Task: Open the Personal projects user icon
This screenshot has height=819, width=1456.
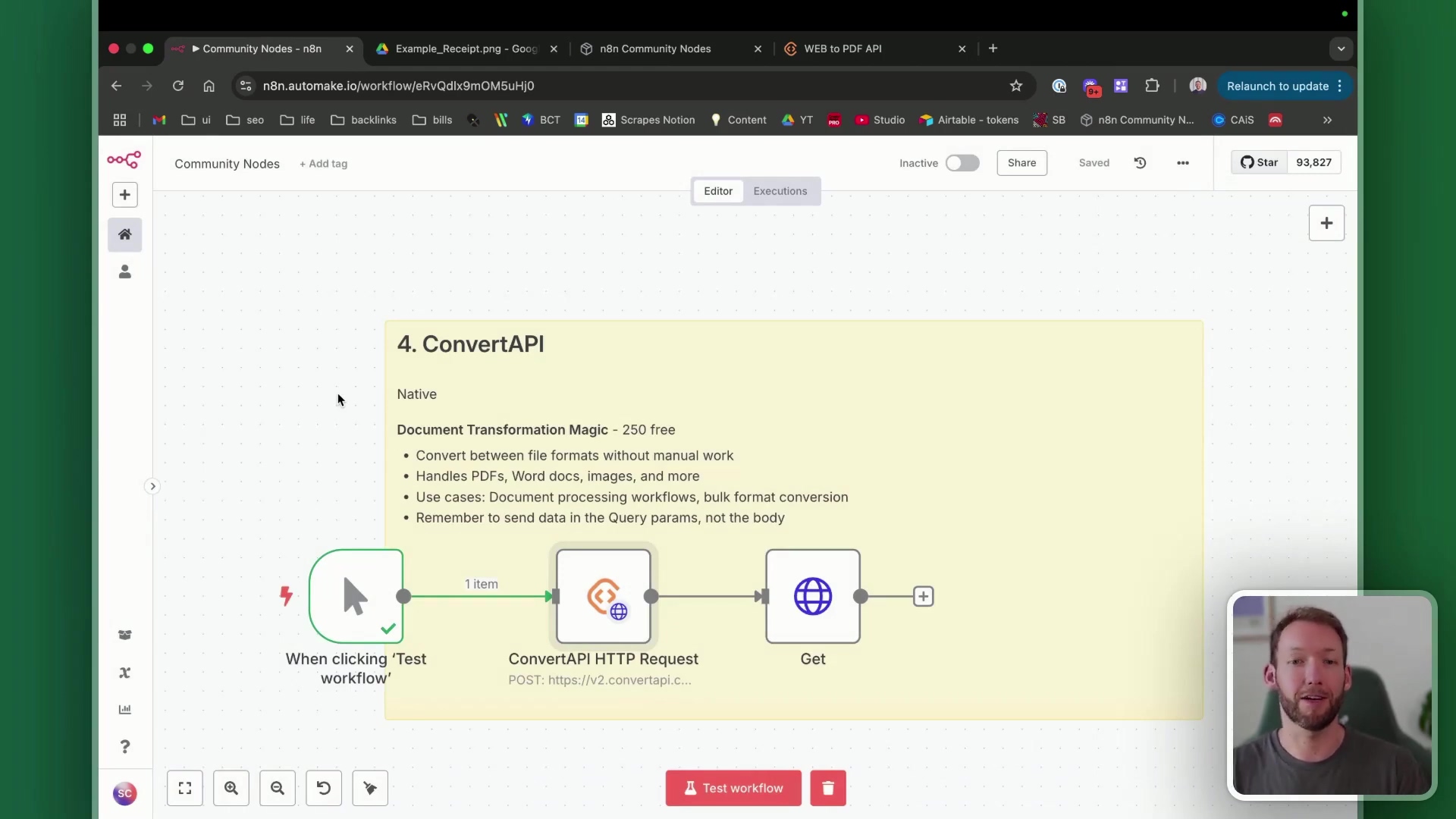Action: coord(124,271)
